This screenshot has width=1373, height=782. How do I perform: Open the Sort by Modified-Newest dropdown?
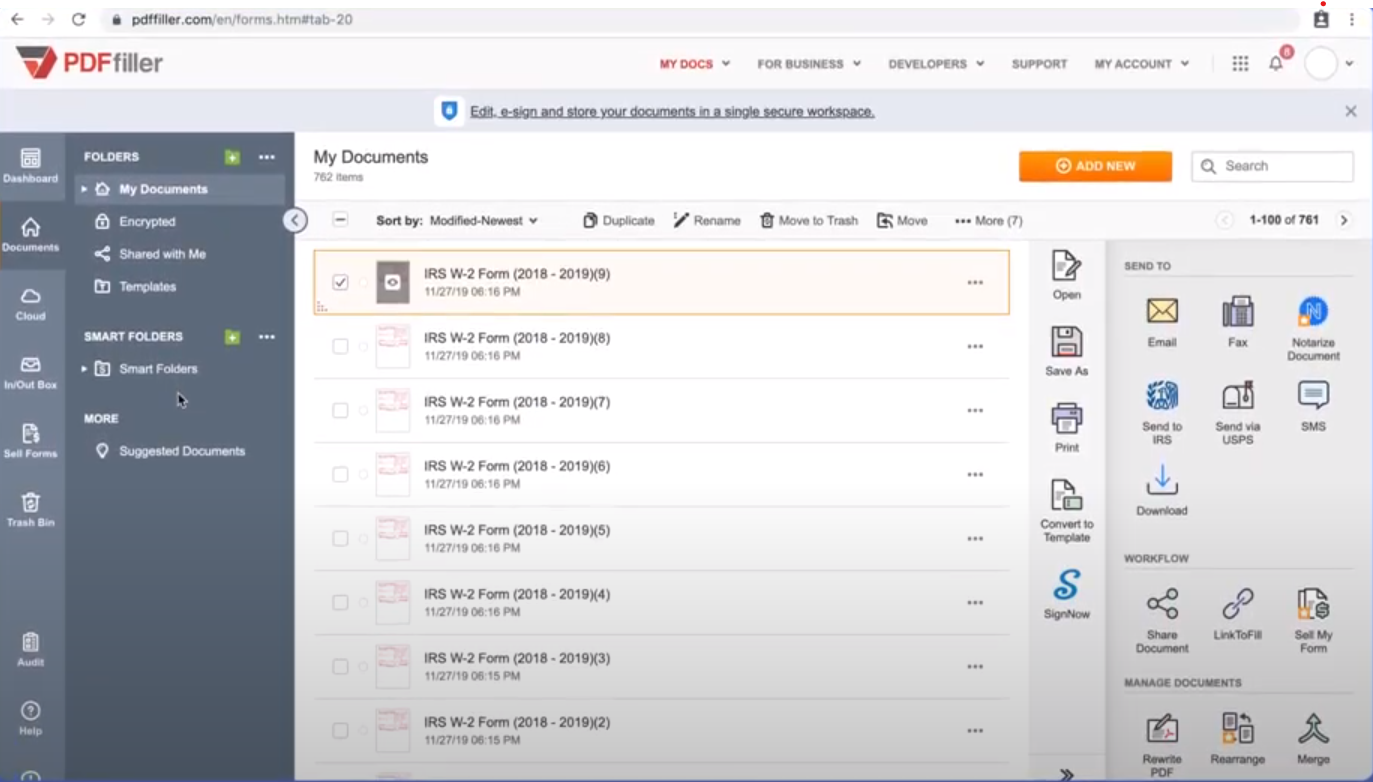(x=457, y=220)
